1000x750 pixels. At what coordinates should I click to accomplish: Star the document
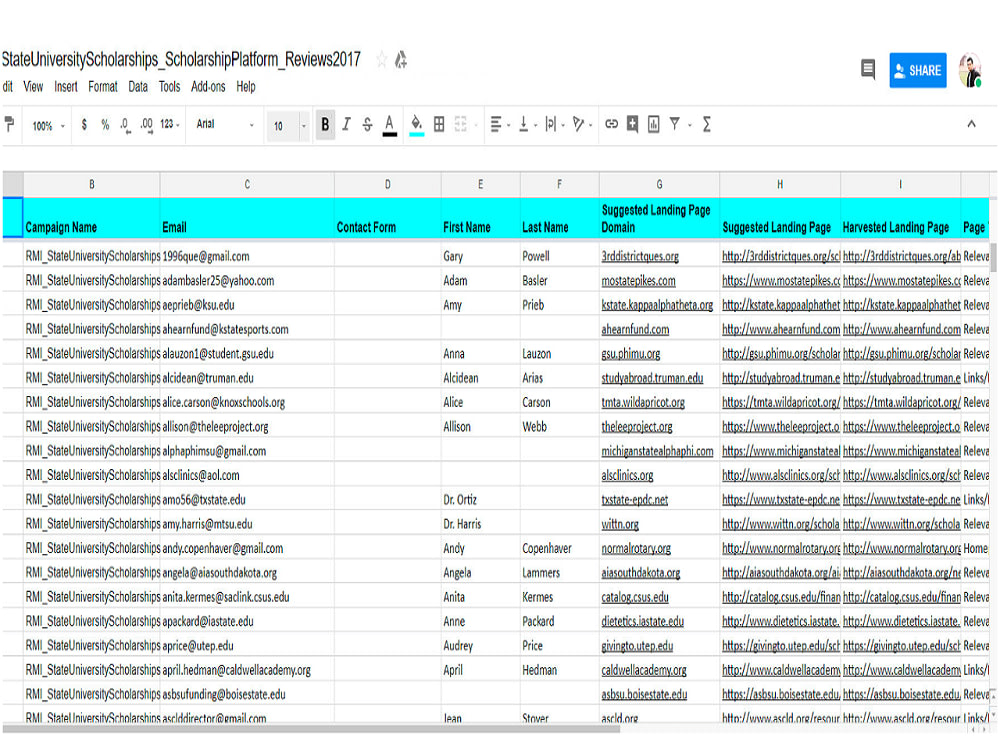coord(381,60)
